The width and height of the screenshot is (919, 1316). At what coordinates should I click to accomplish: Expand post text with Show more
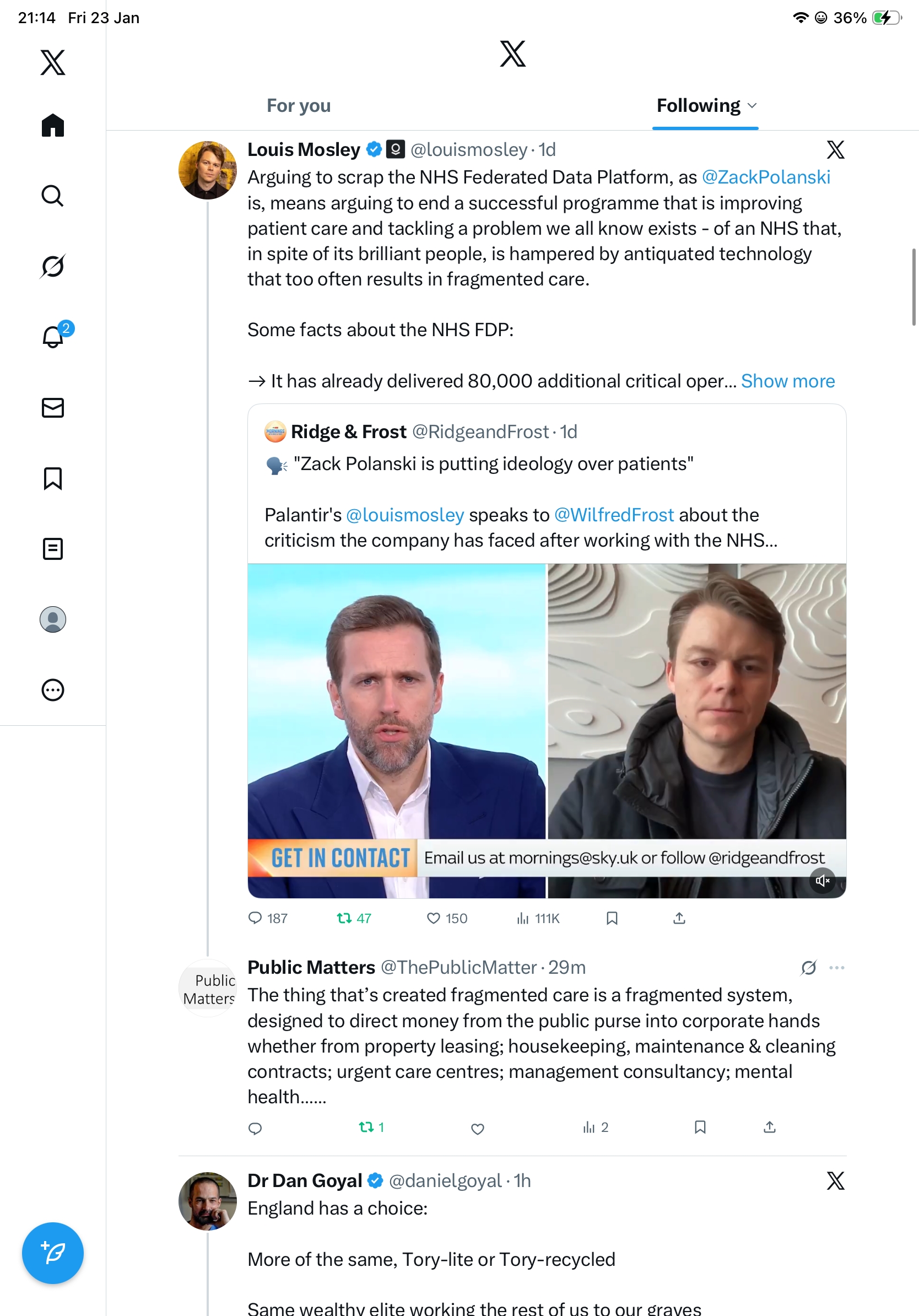pyautogui.click(x=788, y=381)
